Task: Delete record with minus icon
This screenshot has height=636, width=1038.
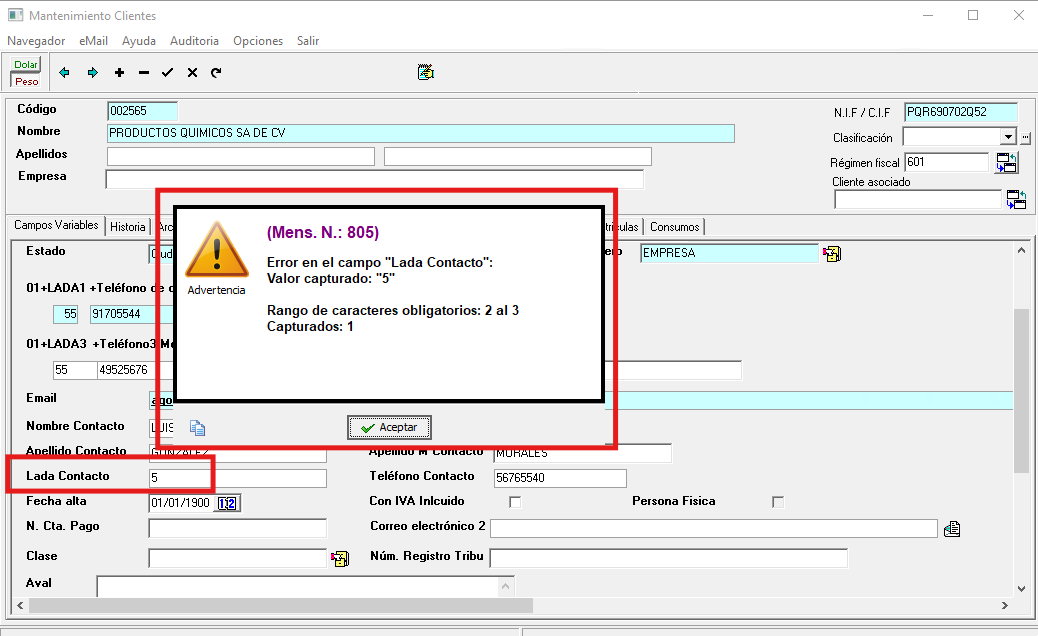Action: click(x=144, y=73)
